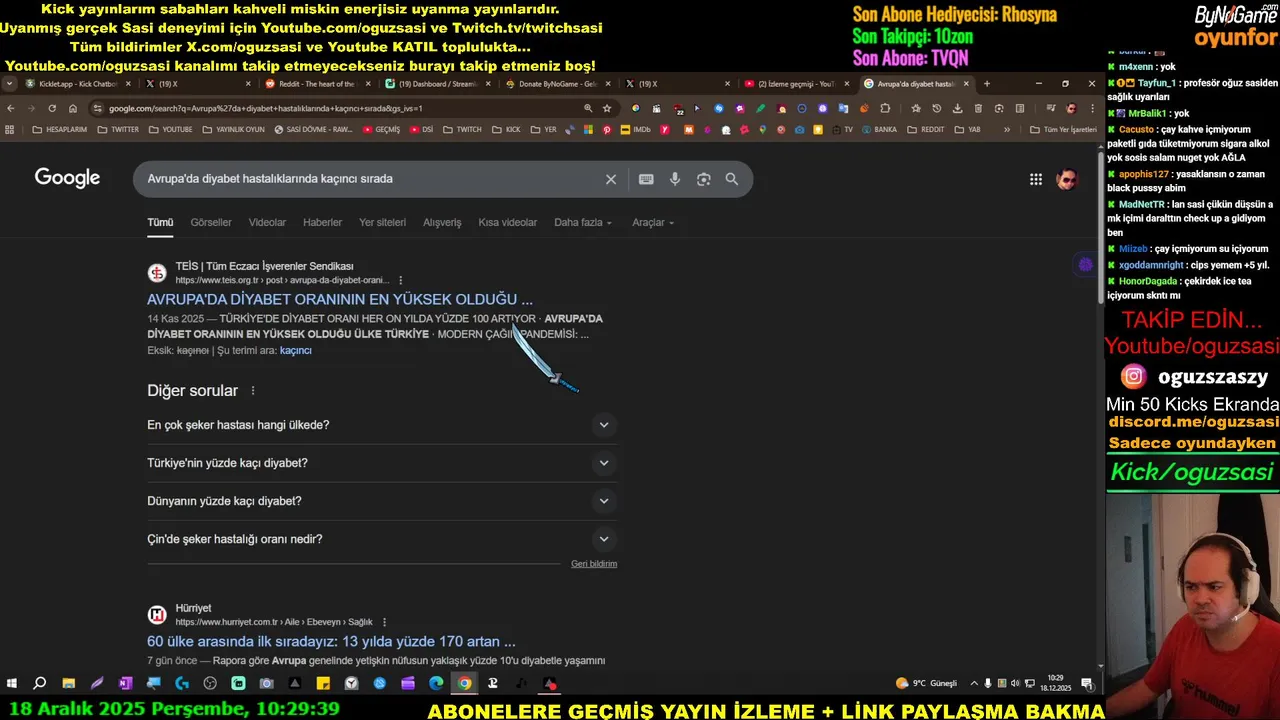Screen dimensions: 1280x720
Task: Click 'Geri bildirim' feedback link
Action: click(594, 564)
